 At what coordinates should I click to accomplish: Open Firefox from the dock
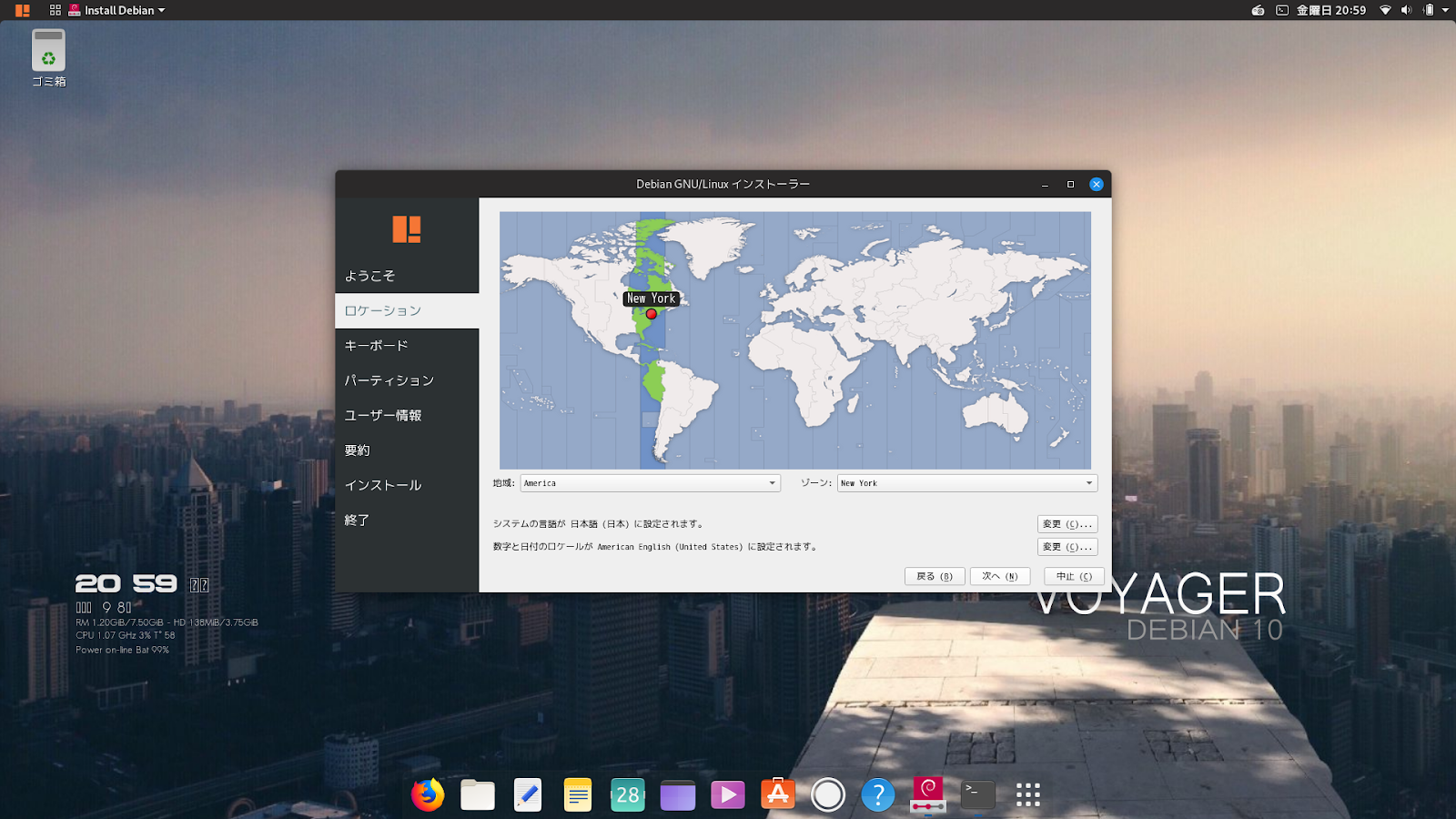[428, 794]
